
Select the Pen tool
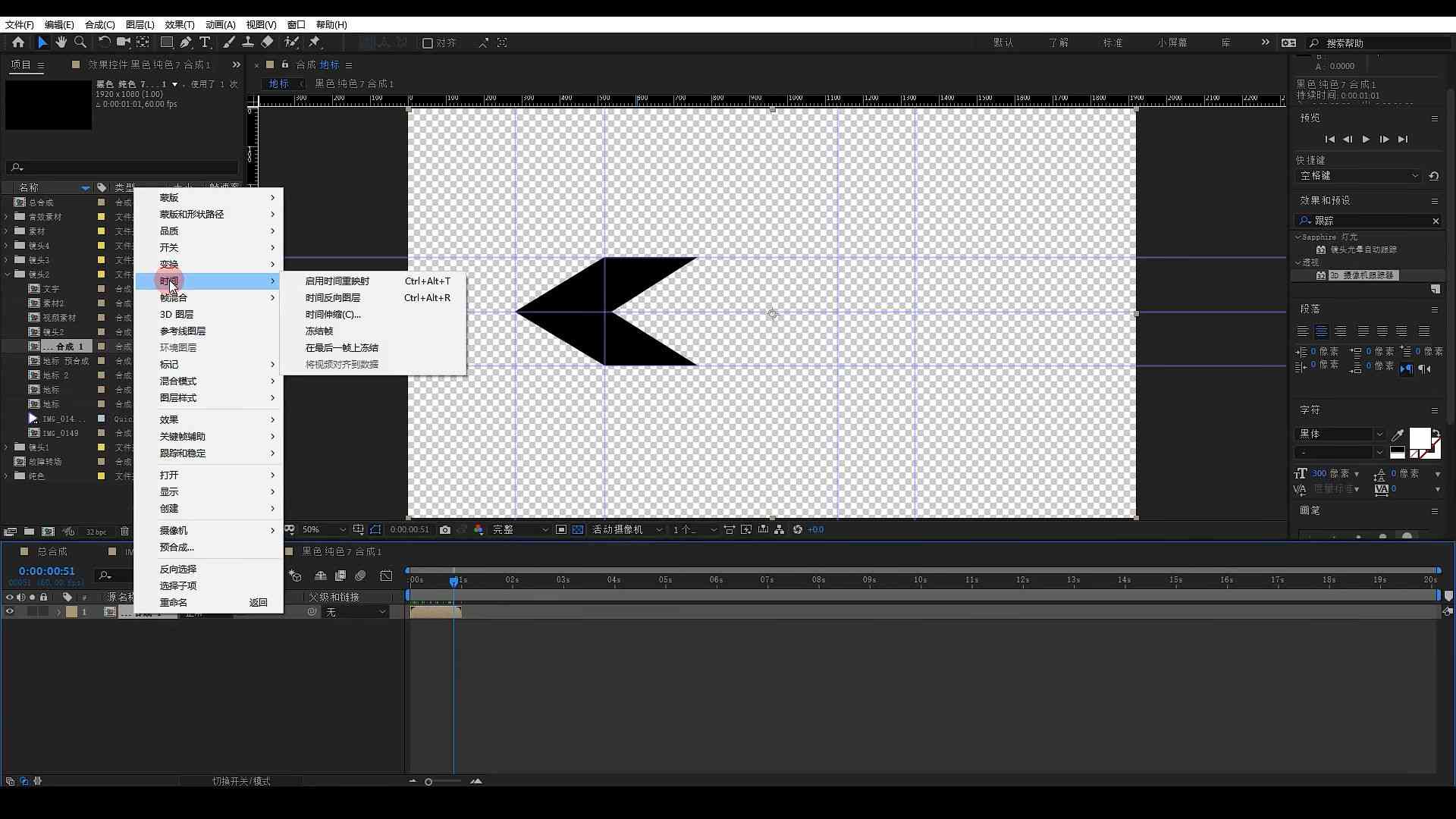tap(186, 42)
